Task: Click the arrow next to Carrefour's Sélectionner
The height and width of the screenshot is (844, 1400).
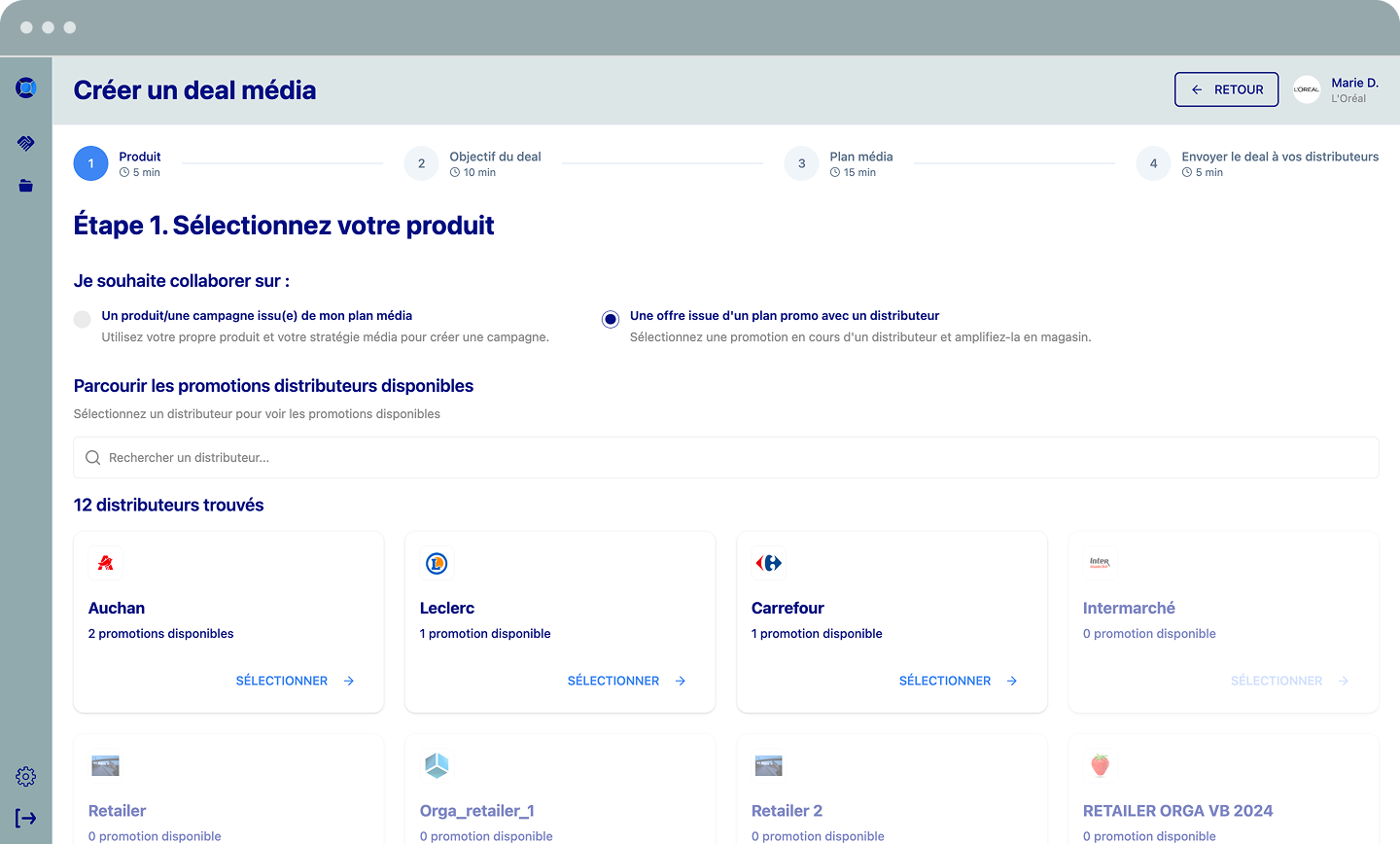Action: (1012, 682)
